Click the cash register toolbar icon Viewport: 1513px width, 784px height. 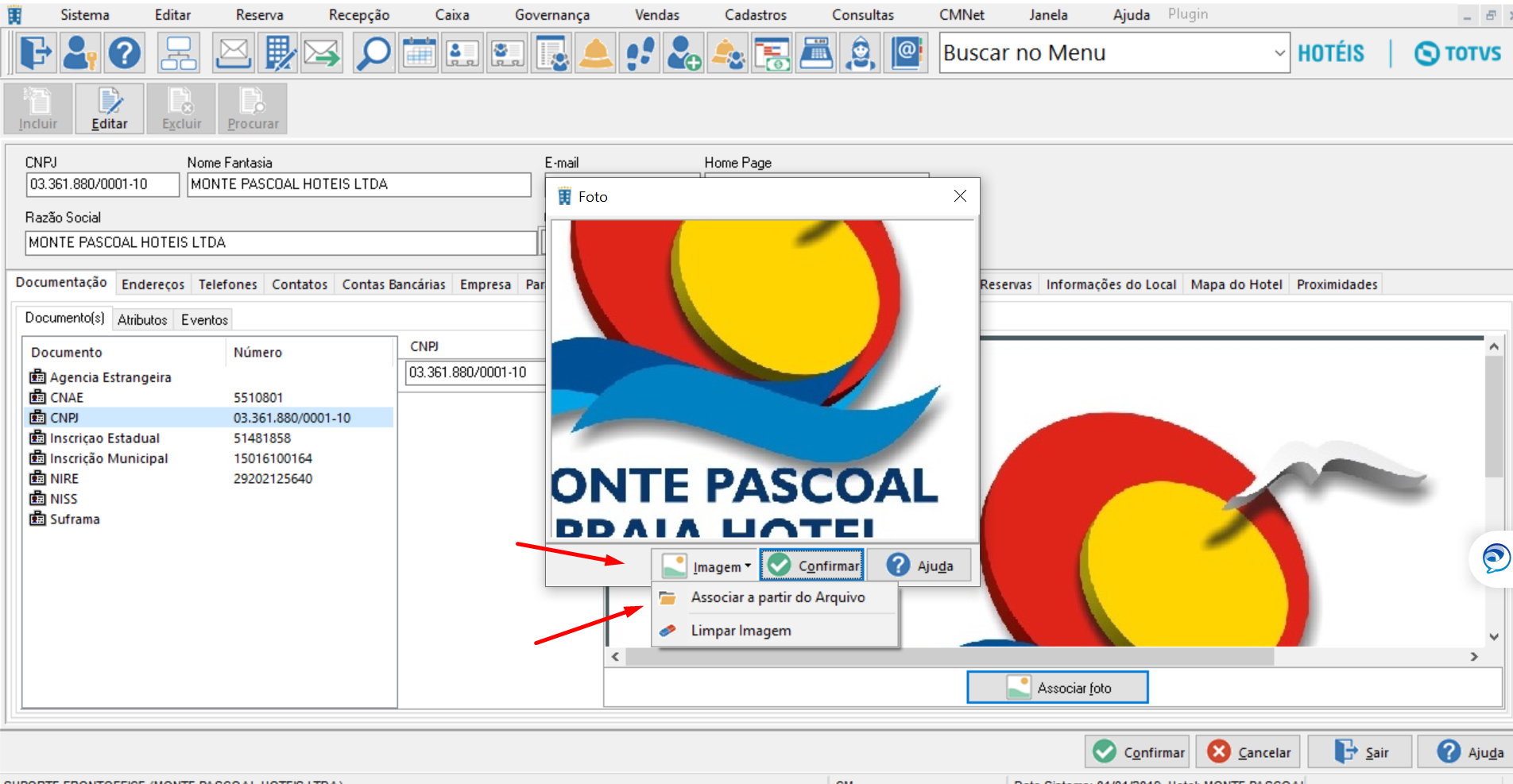(816, 53)
